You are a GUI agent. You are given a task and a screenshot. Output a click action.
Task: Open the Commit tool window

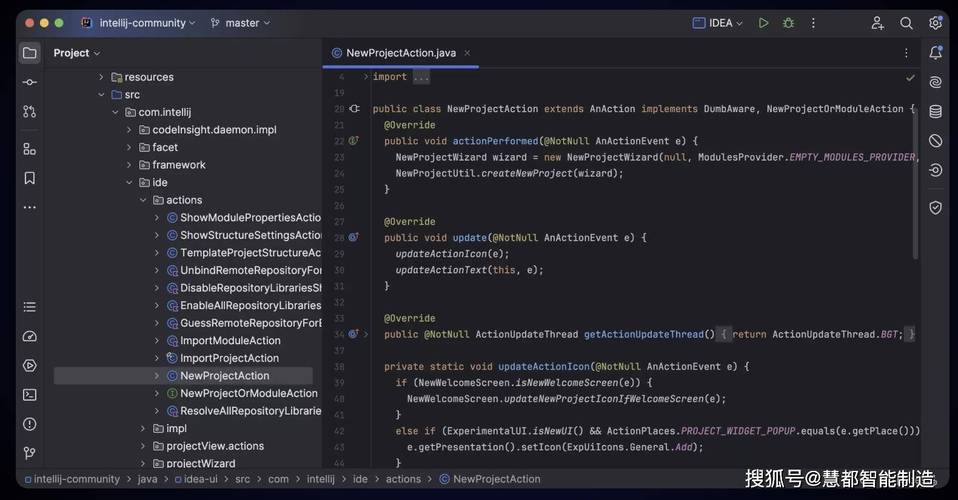tap(30, 82)
